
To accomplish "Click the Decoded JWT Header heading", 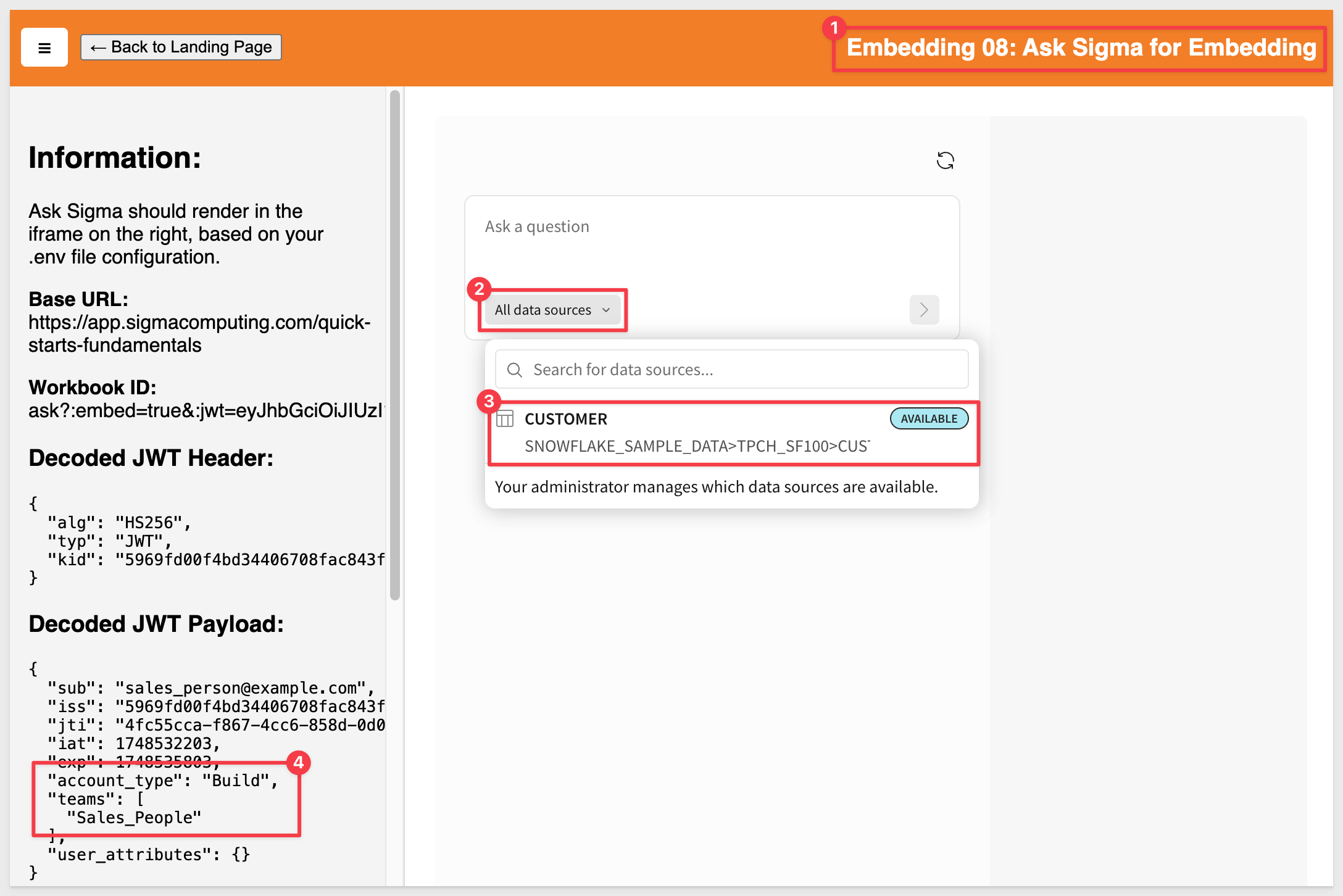I will (151, 458).
